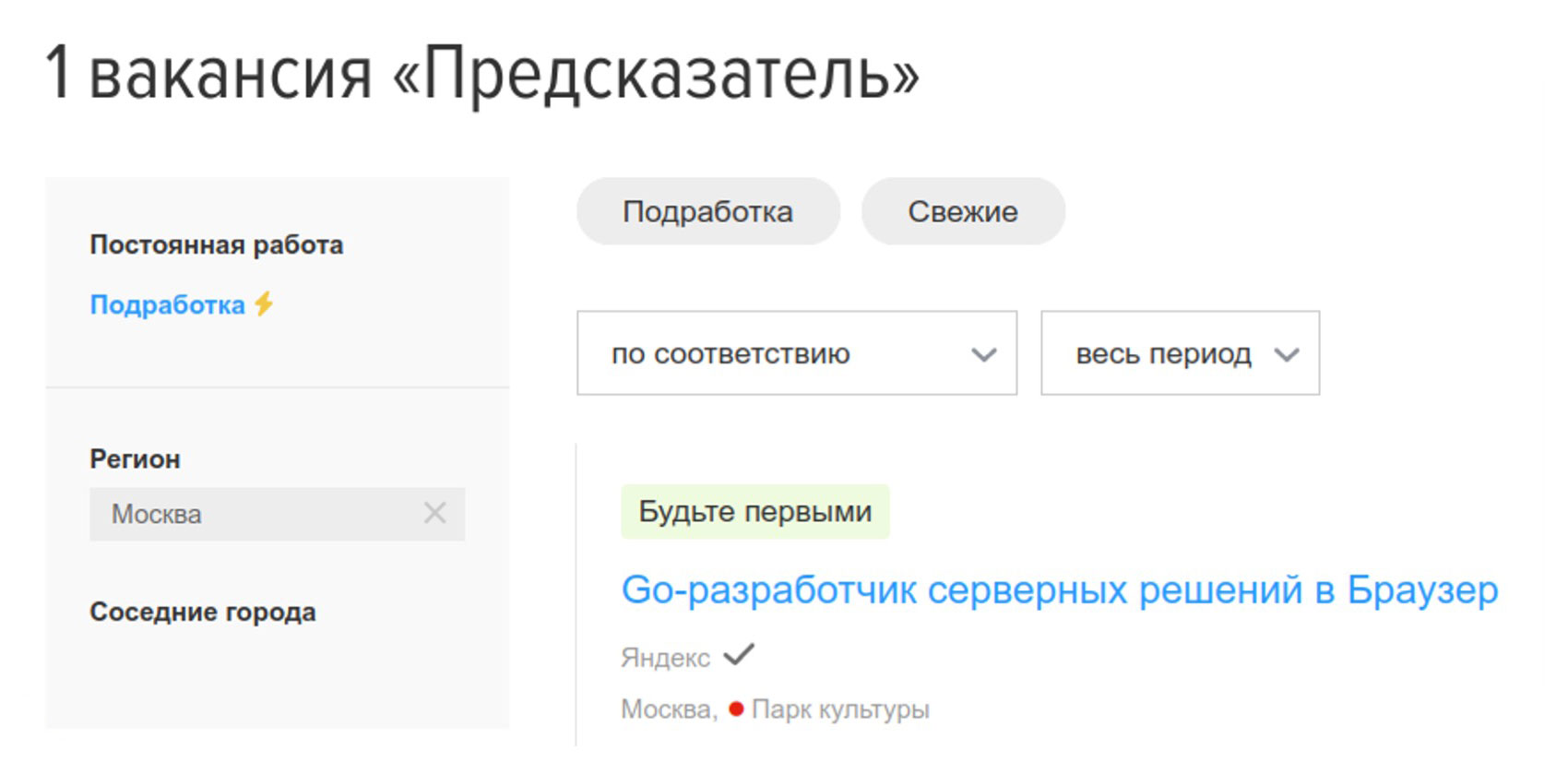Click the red metro dot icon
The height and width of the screenshot is (762, 1568).
click(736, 708)
